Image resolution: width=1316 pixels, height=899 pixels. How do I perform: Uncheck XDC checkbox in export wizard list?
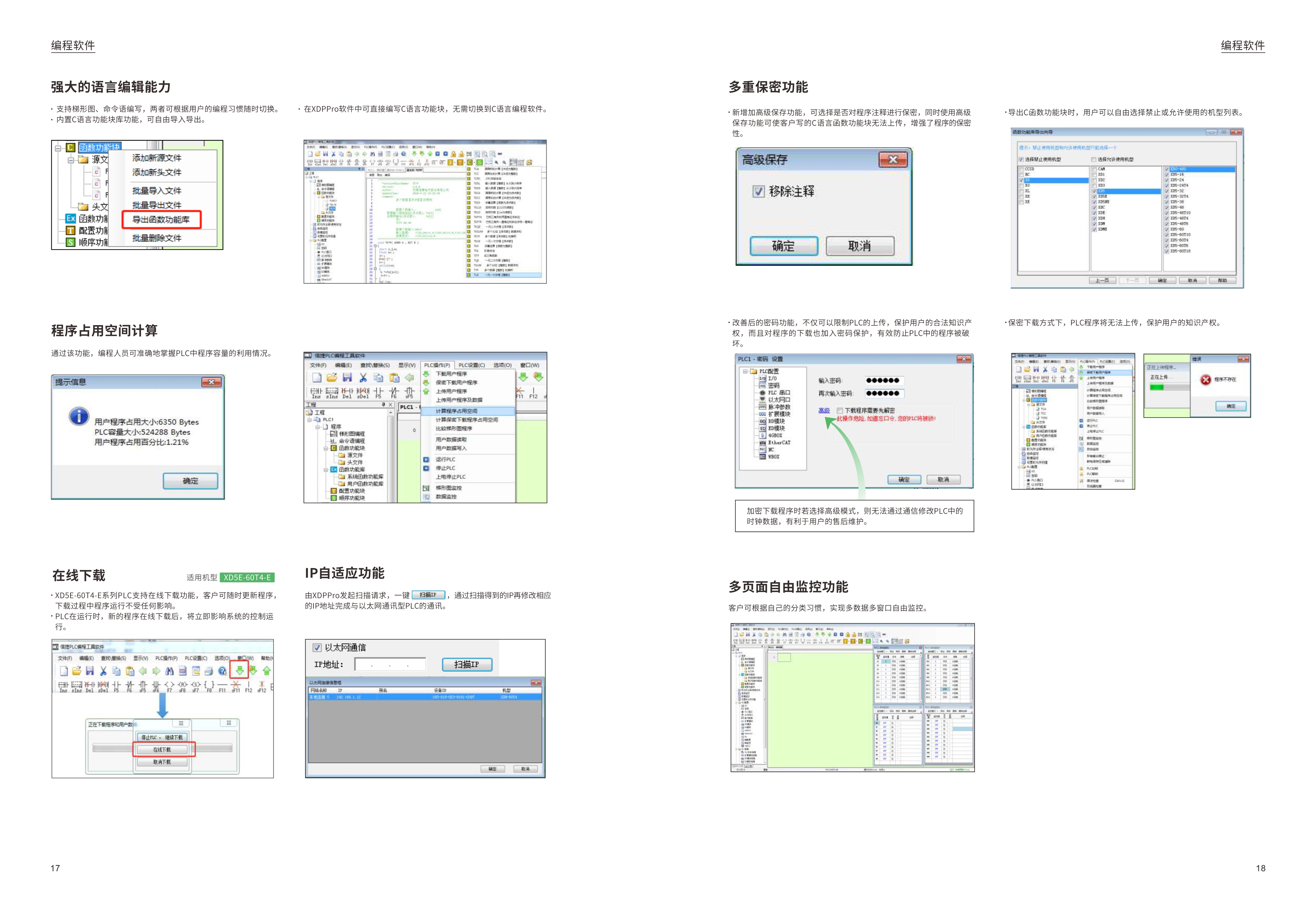(1095, 208)
